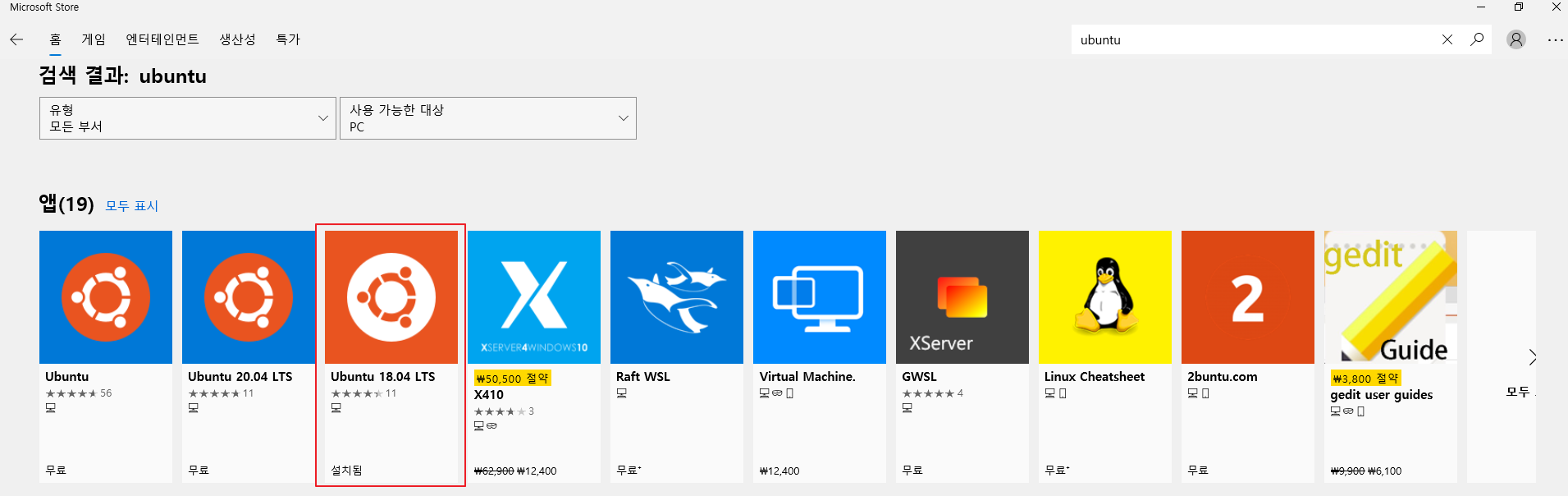The width and height of the screenshot is (1568, 496).
Task: Open the Virtual Machine app icon
Action: (x=820, y=297)
